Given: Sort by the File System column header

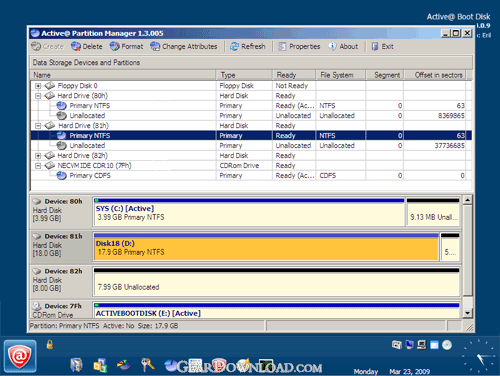Looking at the screenshot, I should pos(341,75).
